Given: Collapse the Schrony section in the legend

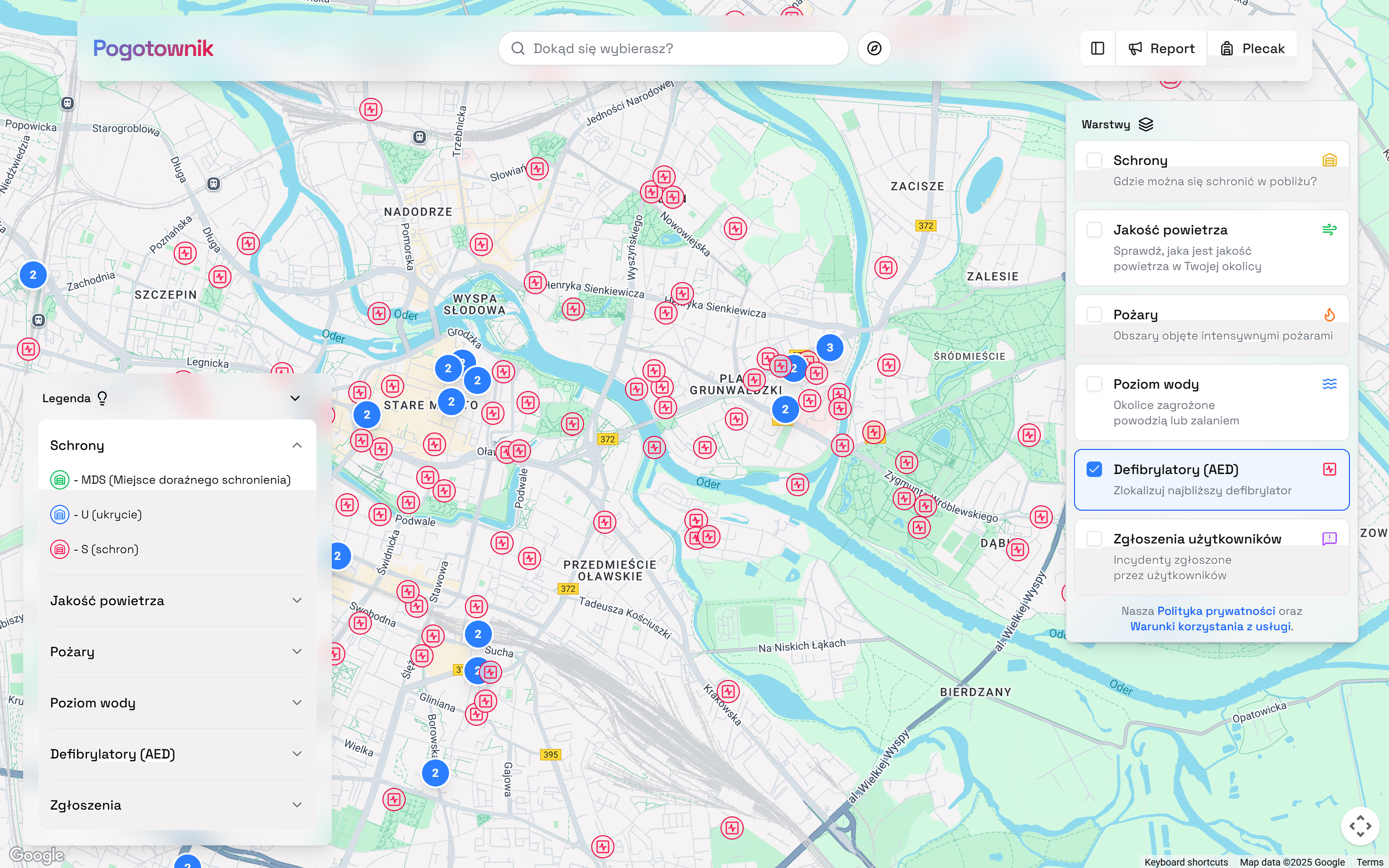Looking at the screenshot, I should tap(297, 446).
